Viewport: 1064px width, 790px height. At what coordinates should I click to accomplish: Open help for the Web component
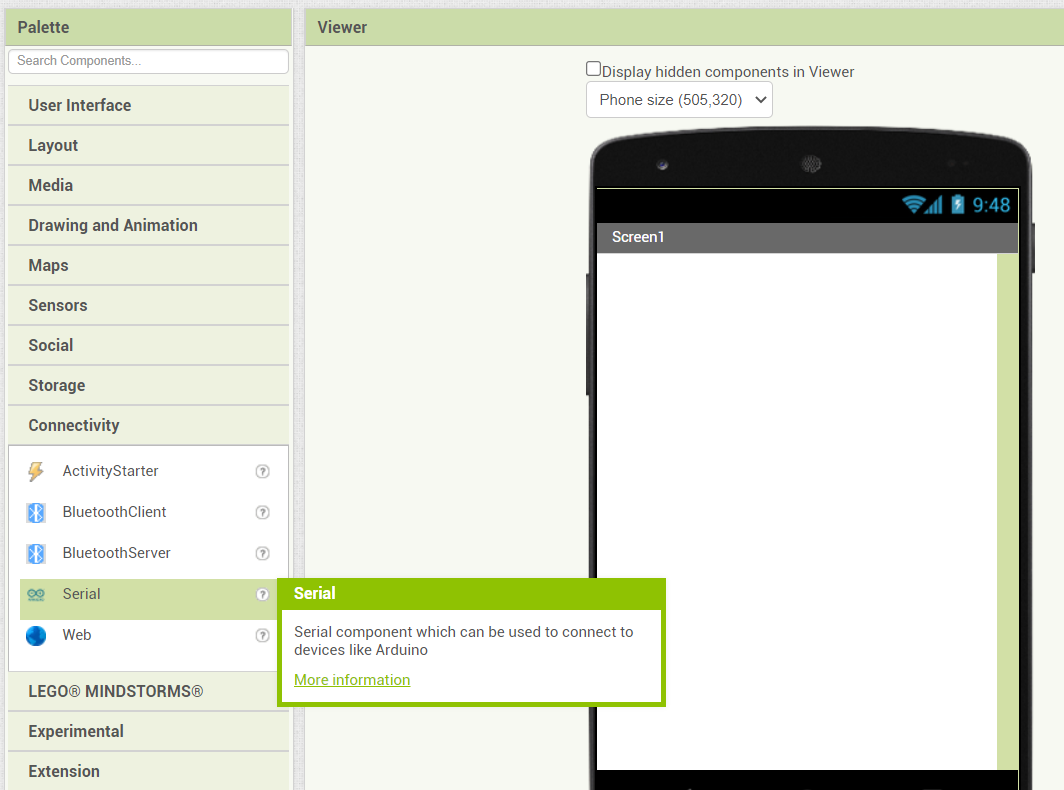(x=262, y=635)
